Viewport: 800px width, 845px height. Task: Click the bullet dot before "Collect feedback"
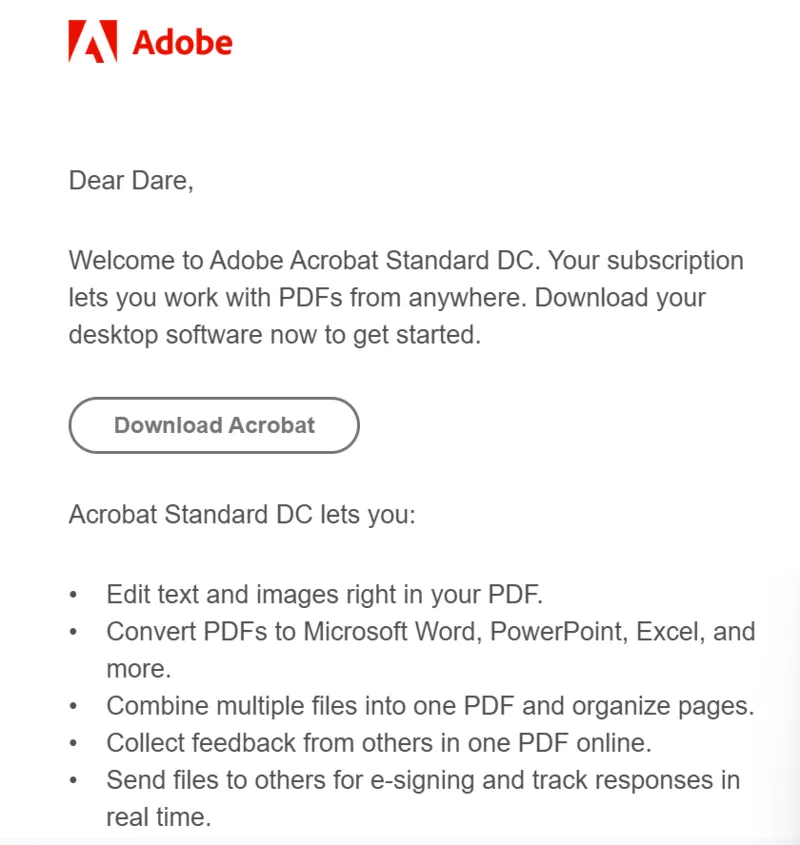(x=73, y=743)
